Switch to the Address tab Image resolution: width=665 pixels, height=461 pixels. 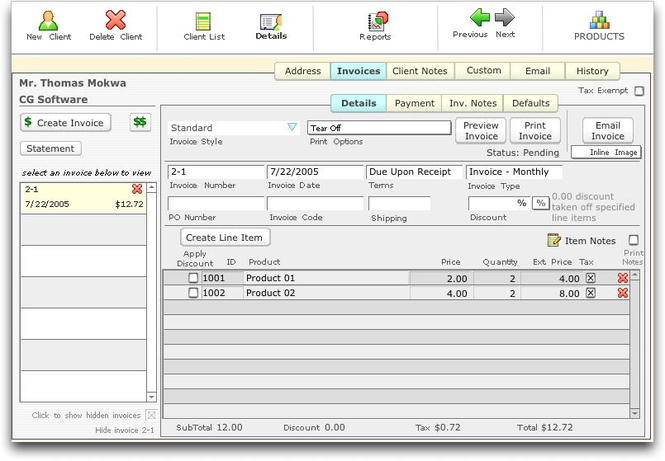tap(302, 71)
